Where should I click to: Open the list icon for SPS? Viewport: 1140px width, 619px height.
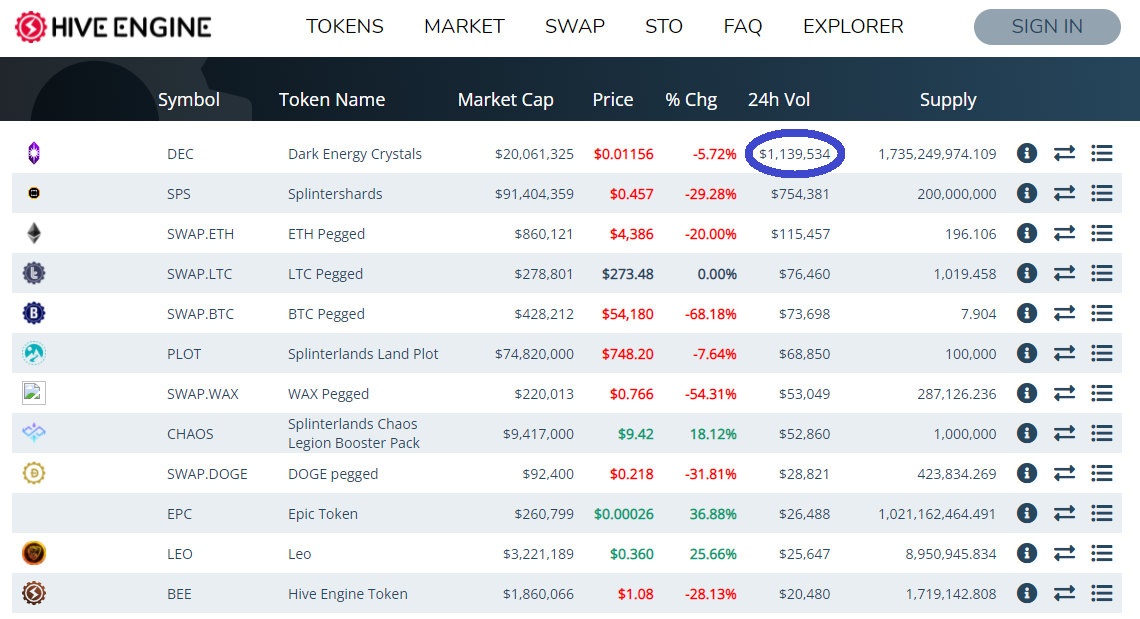(x=1101, y=193)
